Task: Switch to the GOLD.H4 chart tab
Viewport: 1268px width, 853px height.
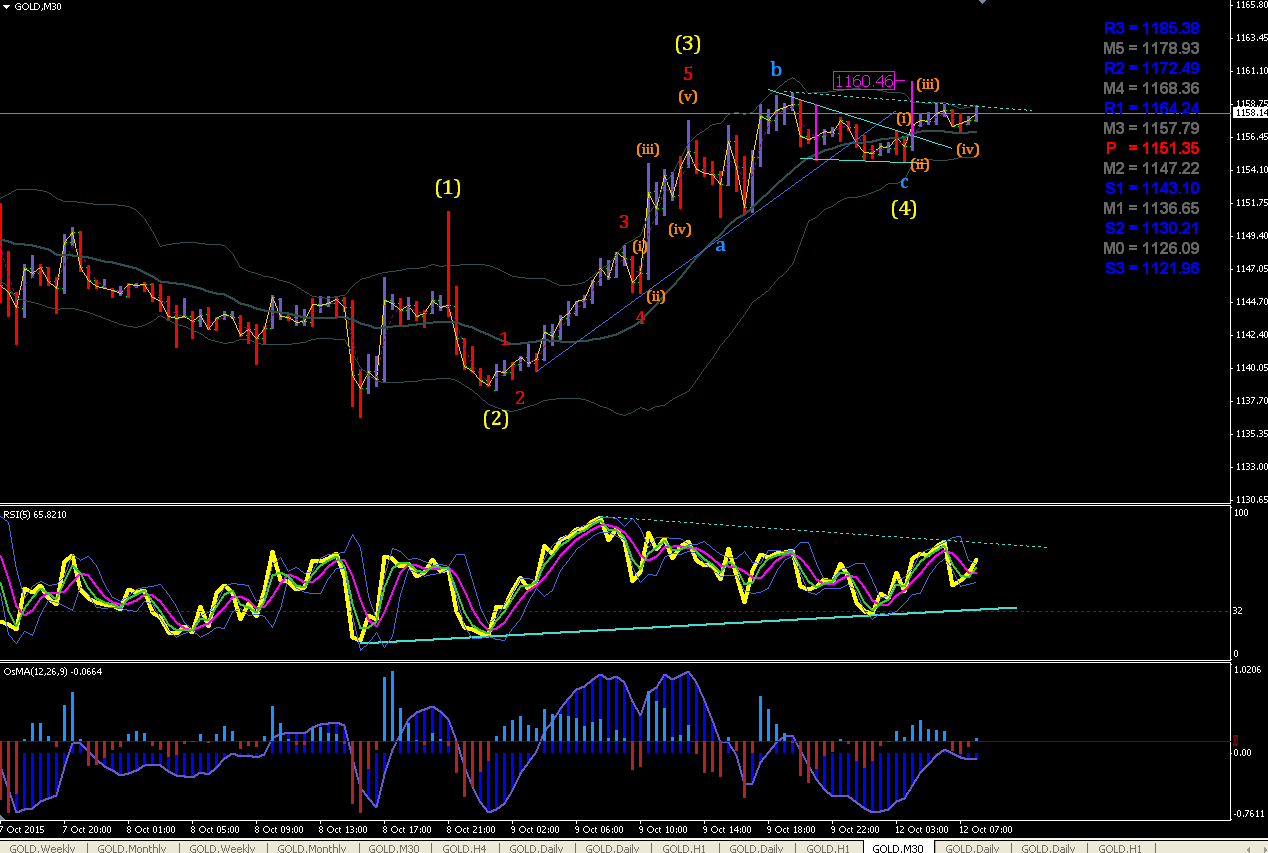Action: [462, 847]
